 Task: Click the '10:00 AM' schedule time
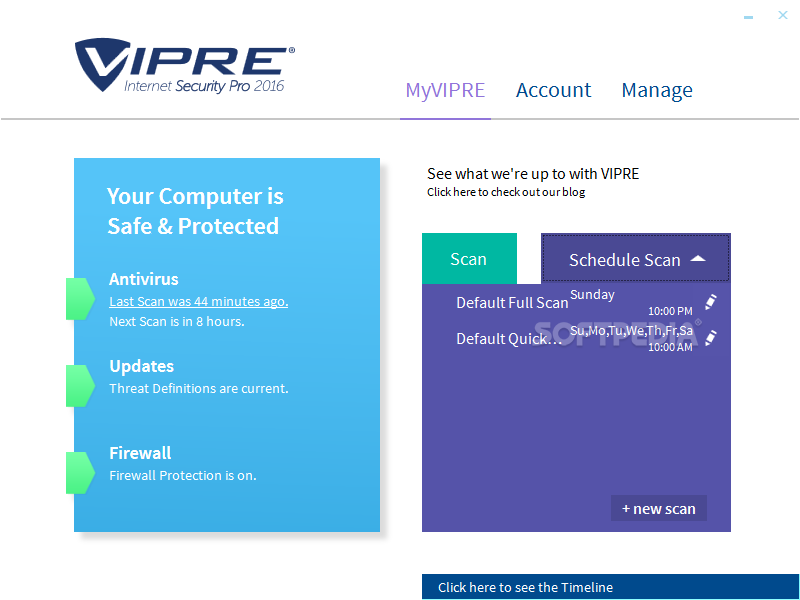pos(670,347)
